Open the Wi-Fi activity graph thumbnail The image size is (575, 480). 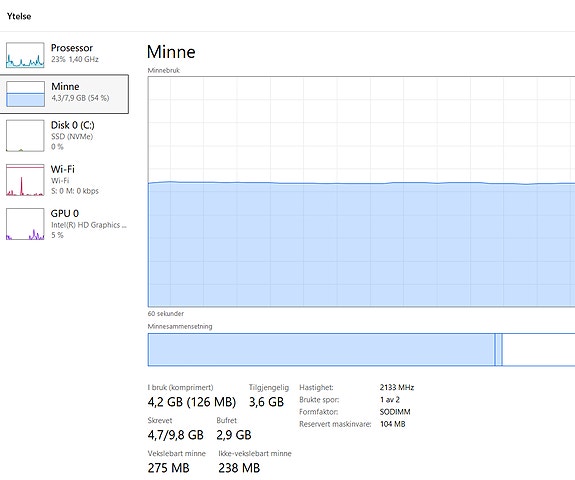(25, 180)
